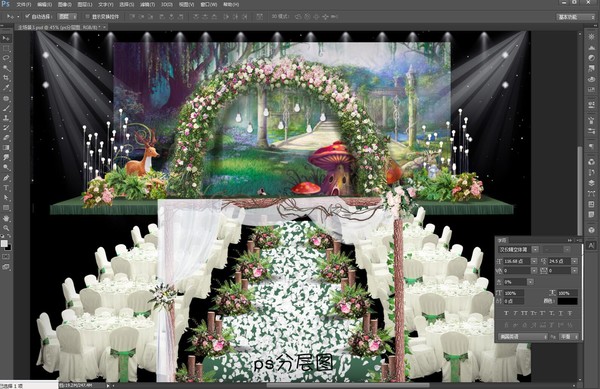Select the Gradient tool
The height and width of the screenshot is (389, 600).
6,148
